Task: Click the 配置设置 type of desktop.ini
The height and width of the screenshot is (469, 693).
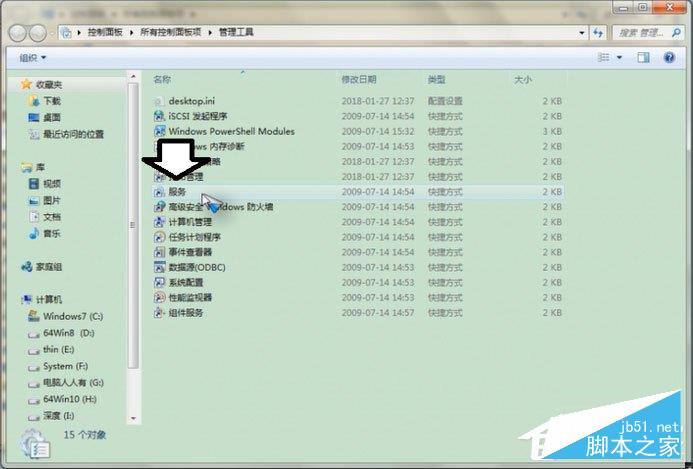Action: pyautogui.click(x=445, y=101)
